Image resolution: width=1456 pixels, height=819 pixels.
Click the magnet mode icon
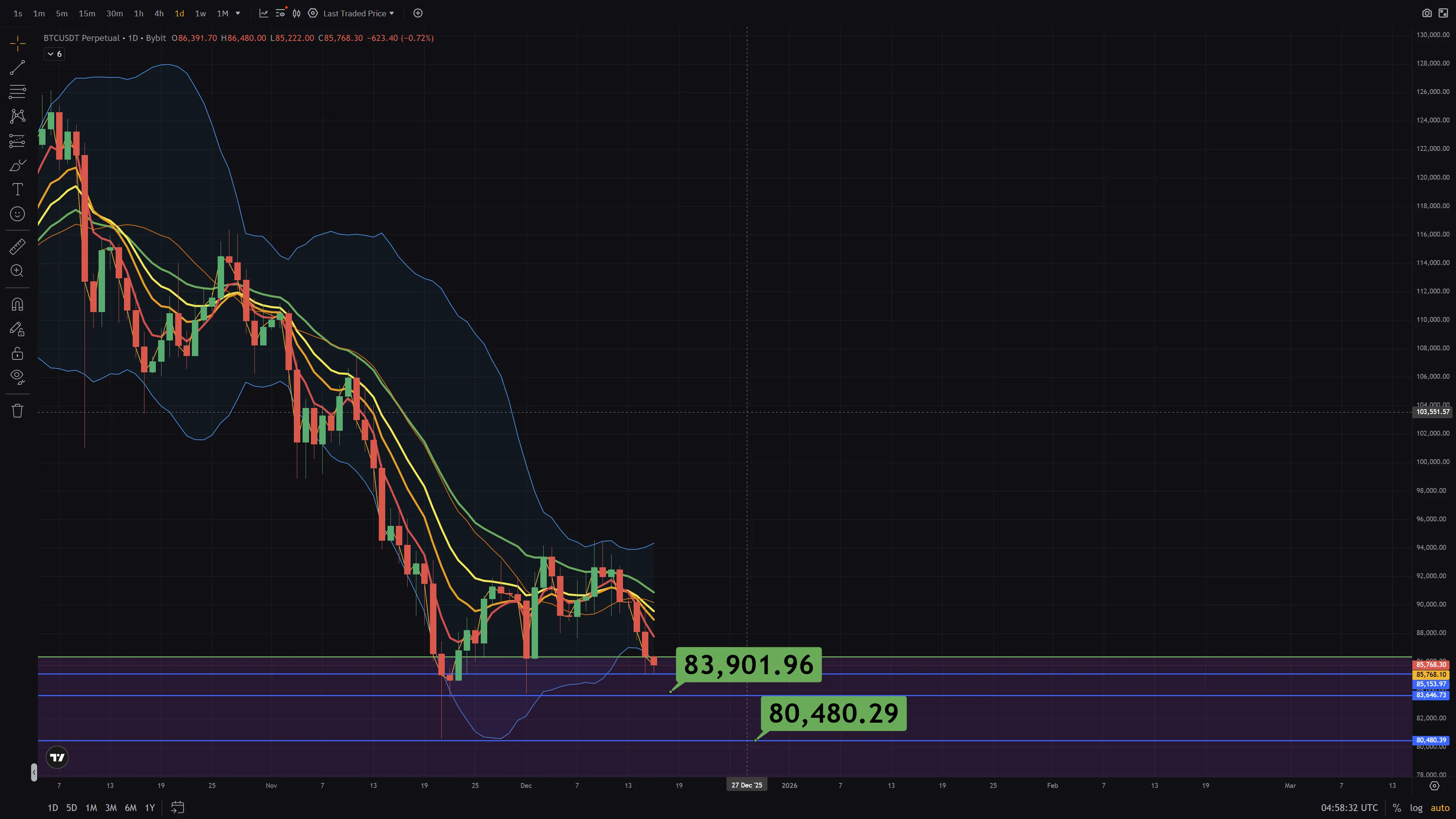(17, 304)
